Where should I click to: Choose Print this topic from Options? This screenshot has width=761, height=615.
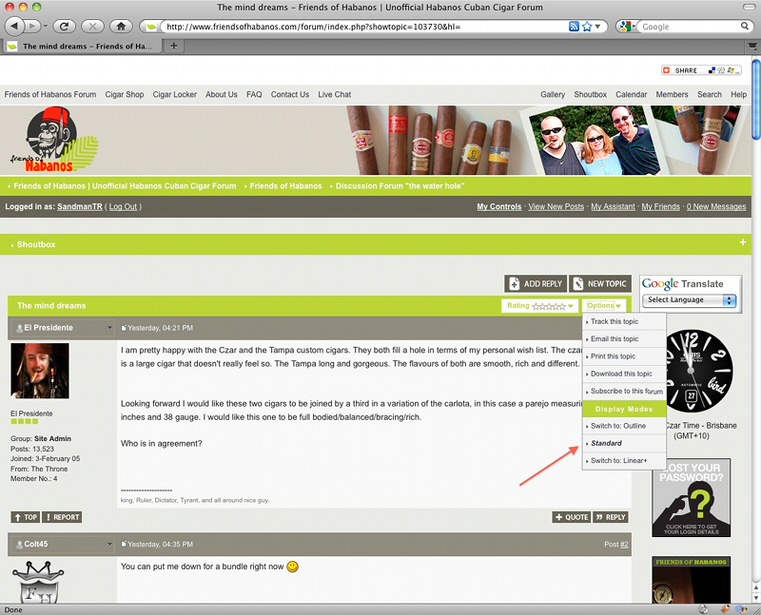[624, 356]
